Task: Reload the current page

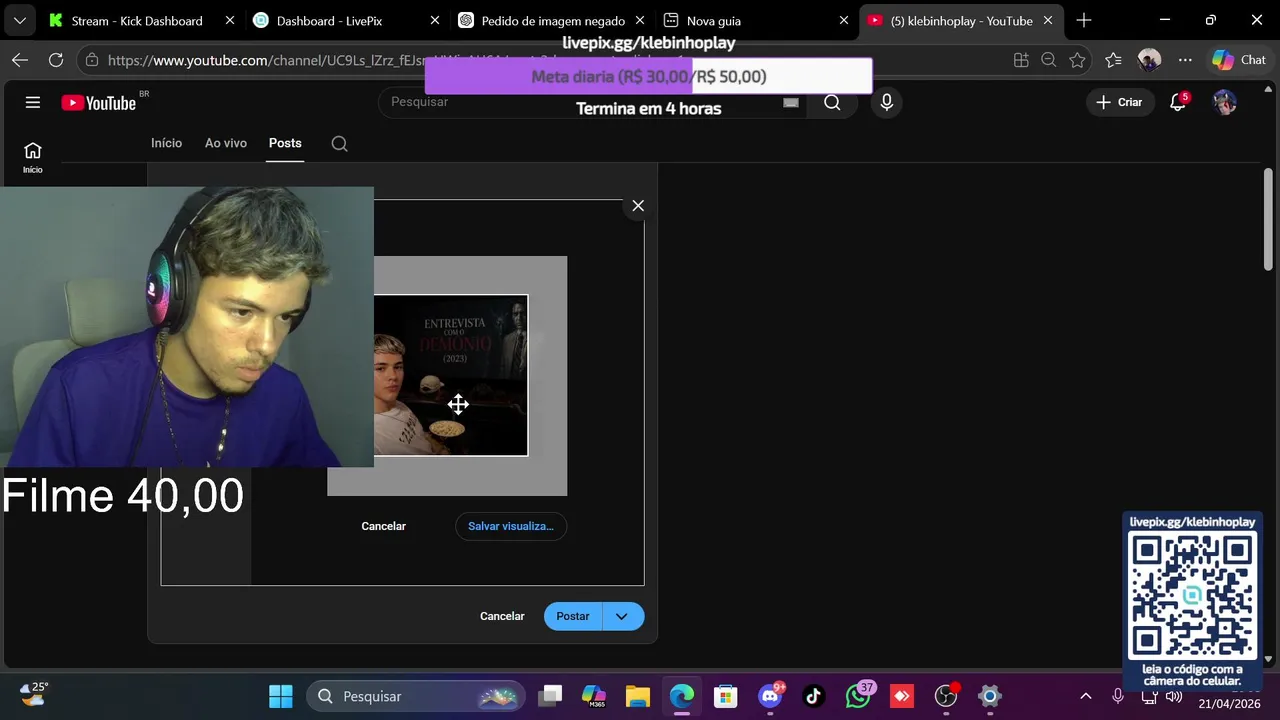Action: point(56,60)
